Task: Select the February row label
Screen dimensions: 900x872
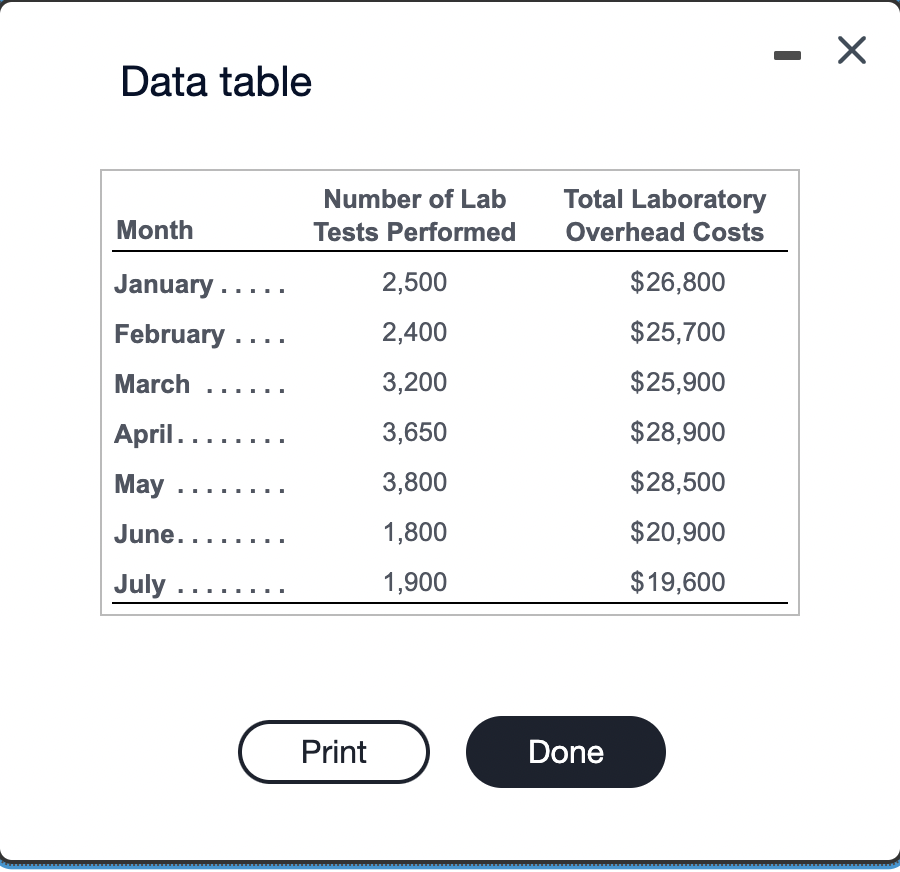Action: click(169, 334)
